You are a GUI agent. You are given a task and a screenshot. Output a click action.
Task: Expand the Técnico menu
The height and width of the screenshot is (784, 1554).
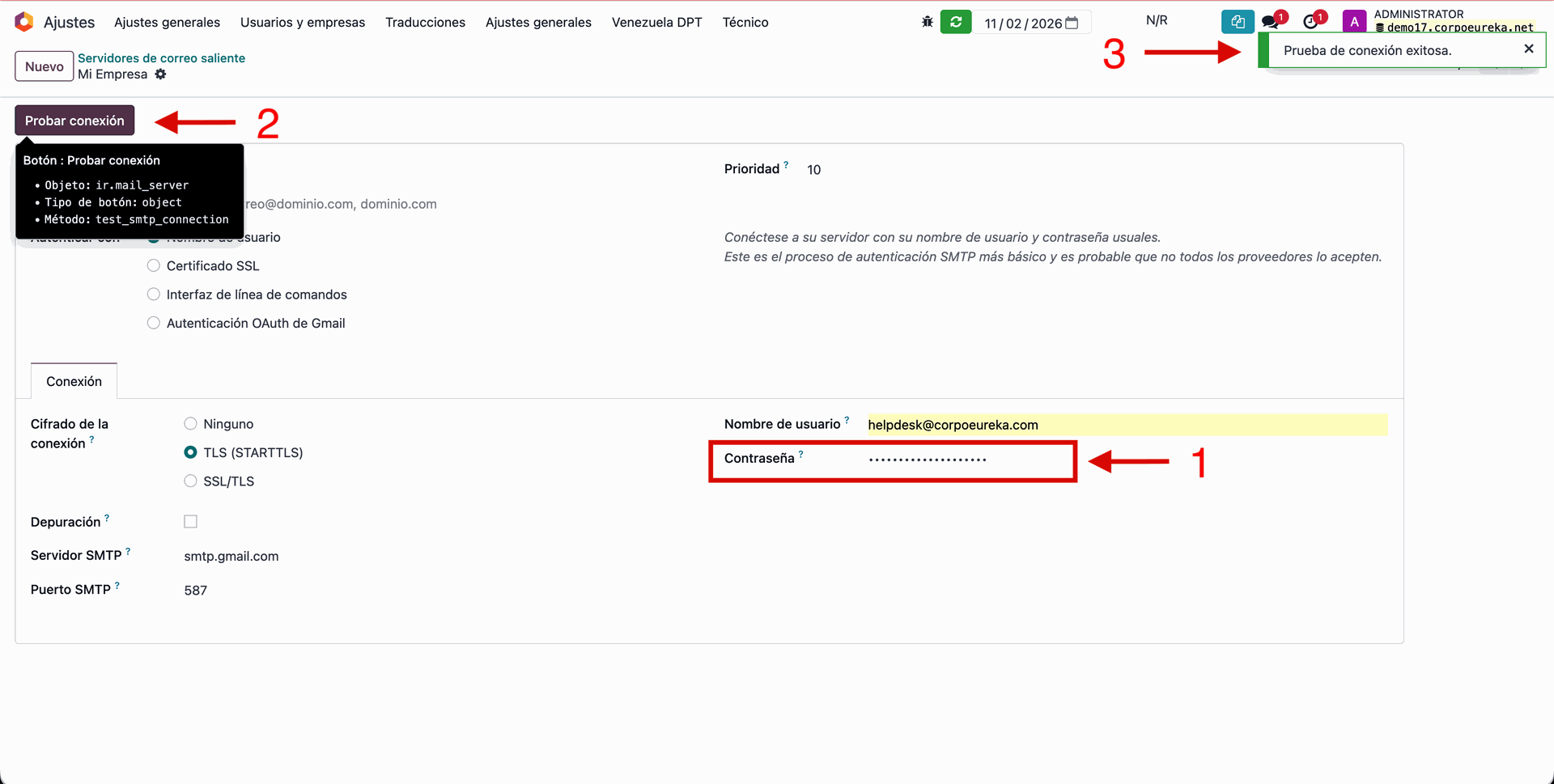pos(745,23)
